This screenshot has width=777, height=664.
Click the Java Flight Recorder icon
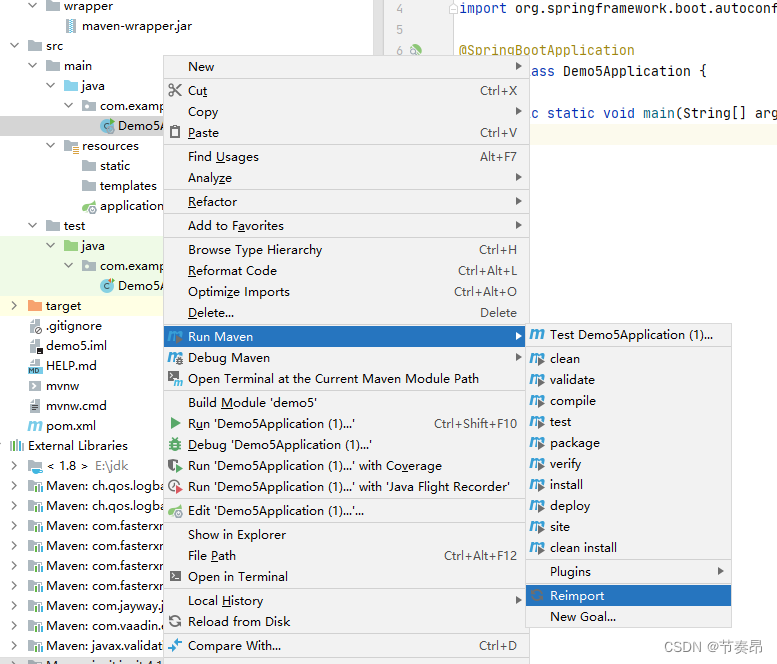coord(175,487)
